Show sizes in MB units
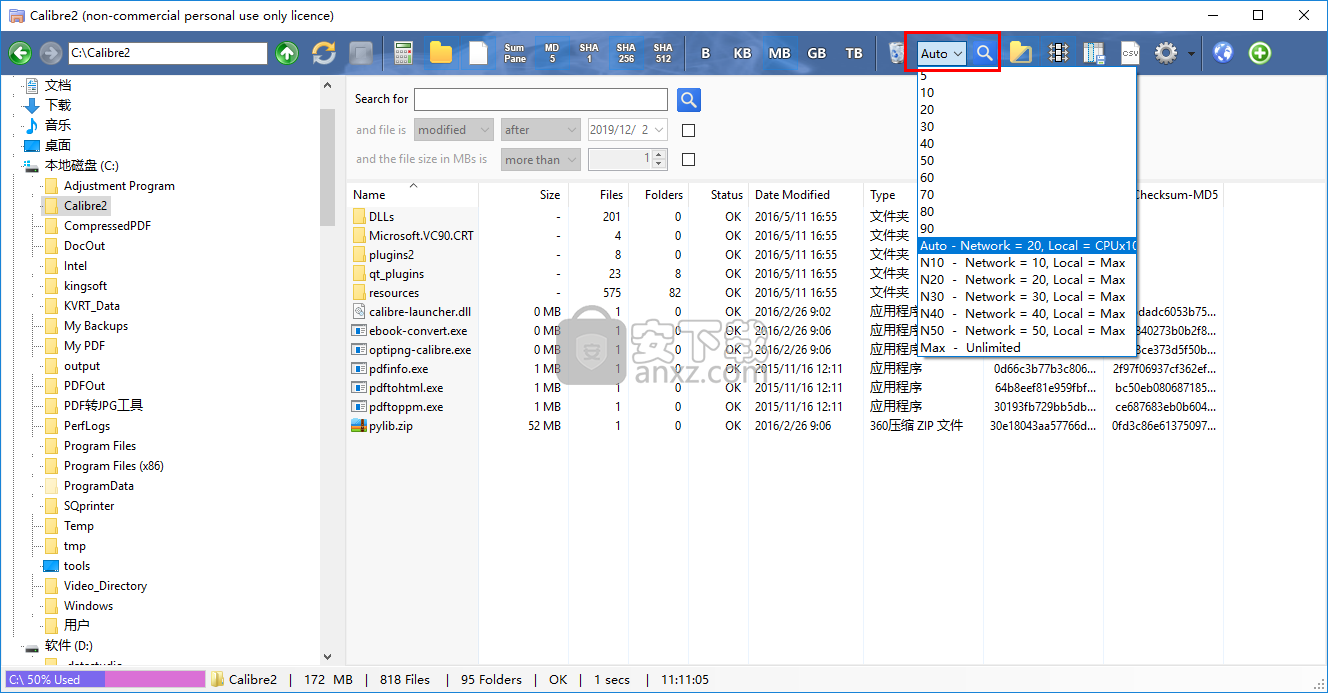The height and width of the screenshot is (693, 1328). click(x=779, y=53)
